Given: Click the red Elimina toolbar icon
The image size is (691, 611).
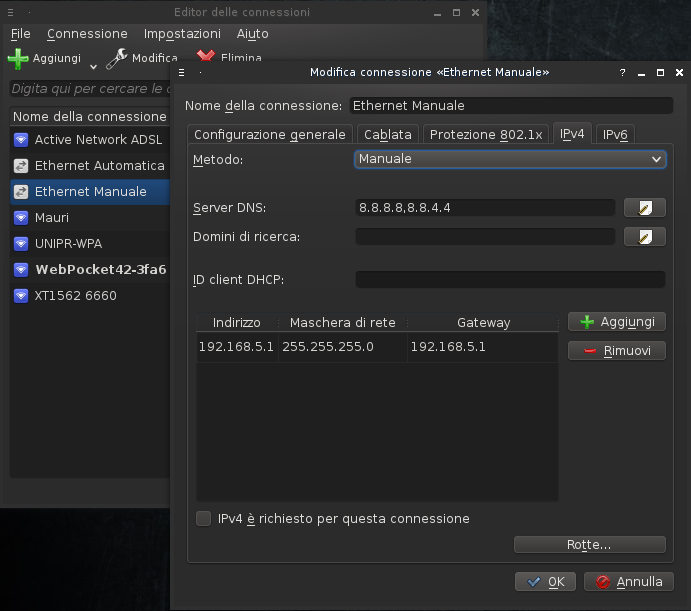Looking at the screenshot, I should [206, 59].
